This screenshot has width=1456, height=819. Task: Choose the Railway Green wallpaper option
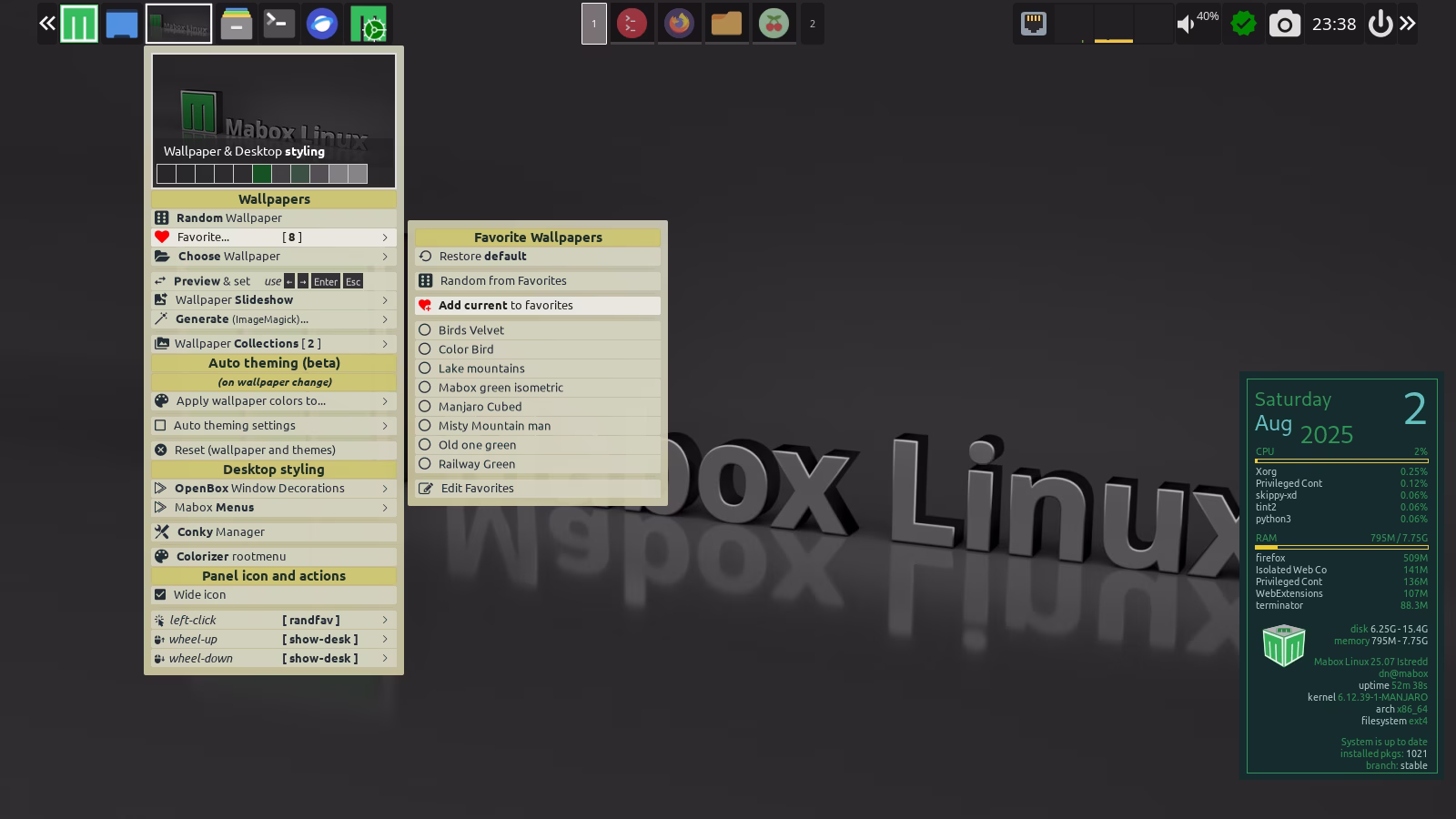coord(425,463)
